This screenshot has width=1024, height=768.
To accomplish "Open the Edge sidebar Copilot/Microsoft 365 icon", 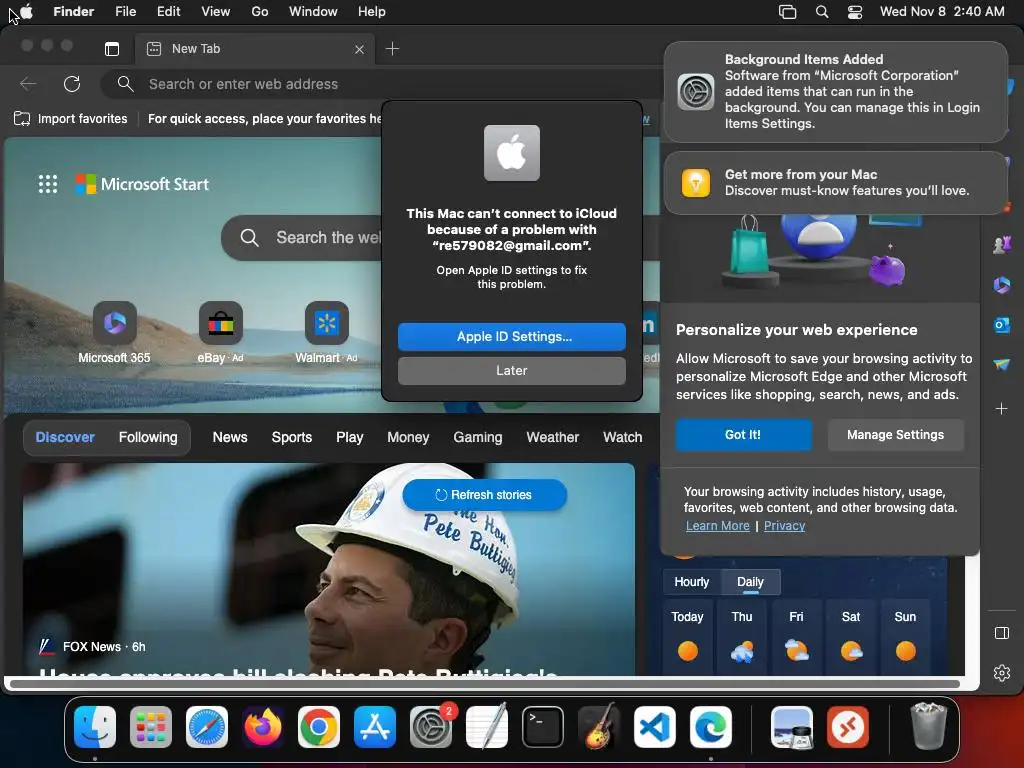I will pyautogui.click(x=1002, y=285).
